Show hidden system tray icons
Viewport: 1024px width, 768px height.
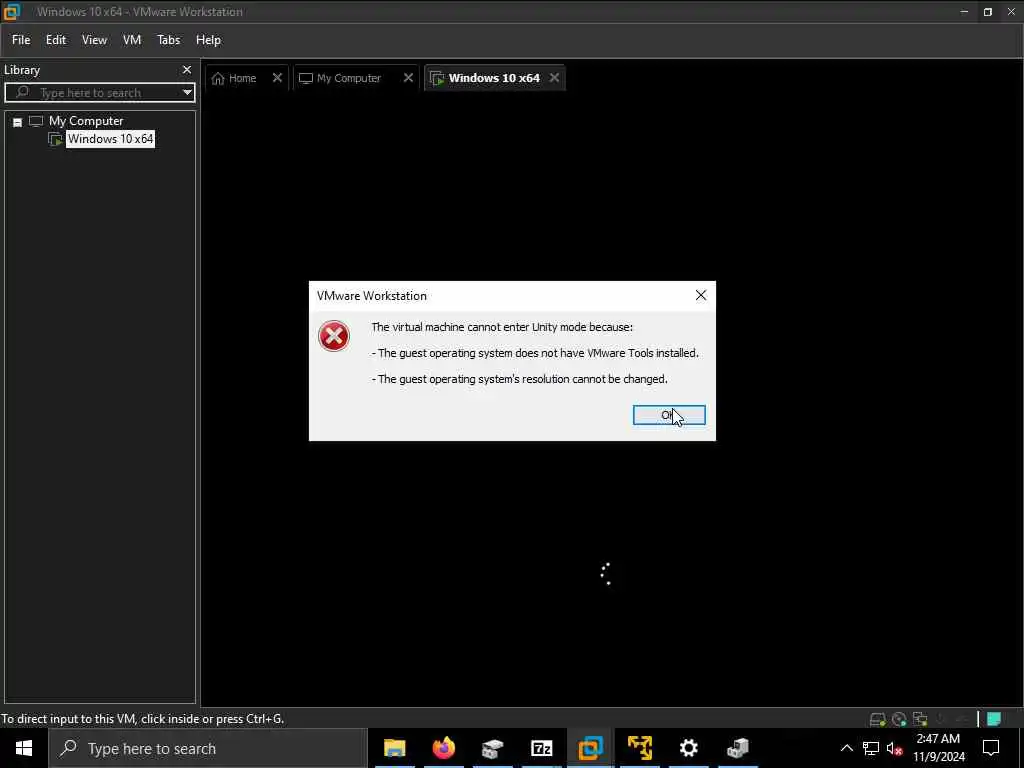pyautogui.click(x=846, y=748)
